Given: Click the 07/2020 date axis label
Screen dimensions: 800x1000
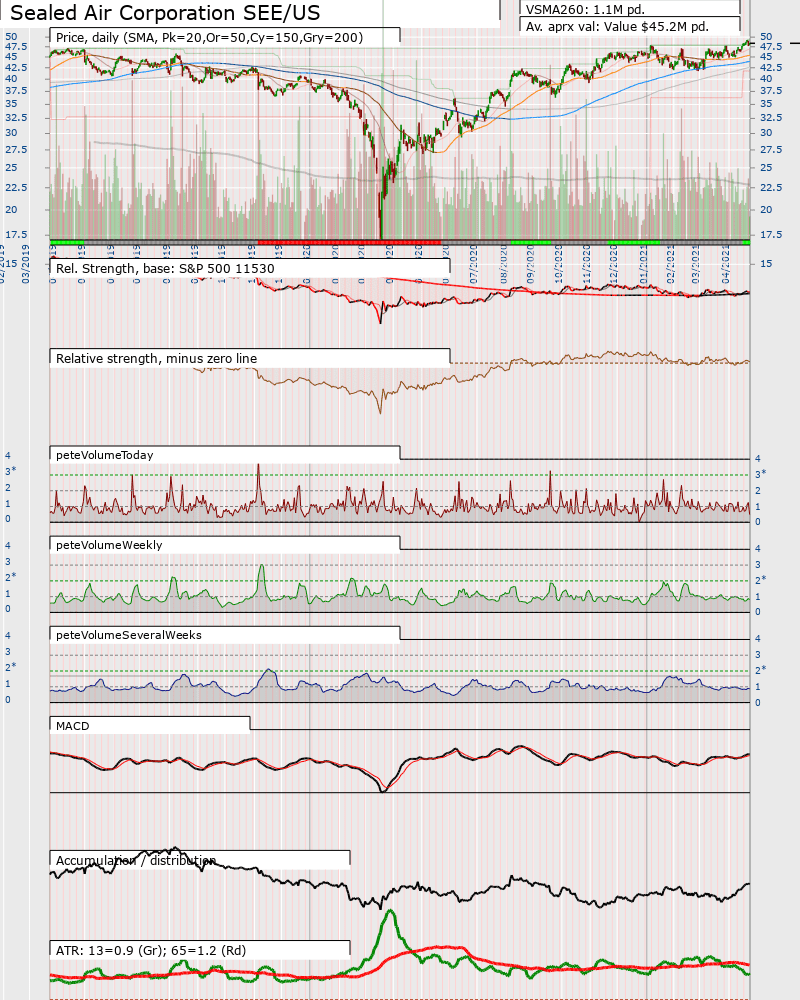Looking at the screenshot, I should coord(474,264).
